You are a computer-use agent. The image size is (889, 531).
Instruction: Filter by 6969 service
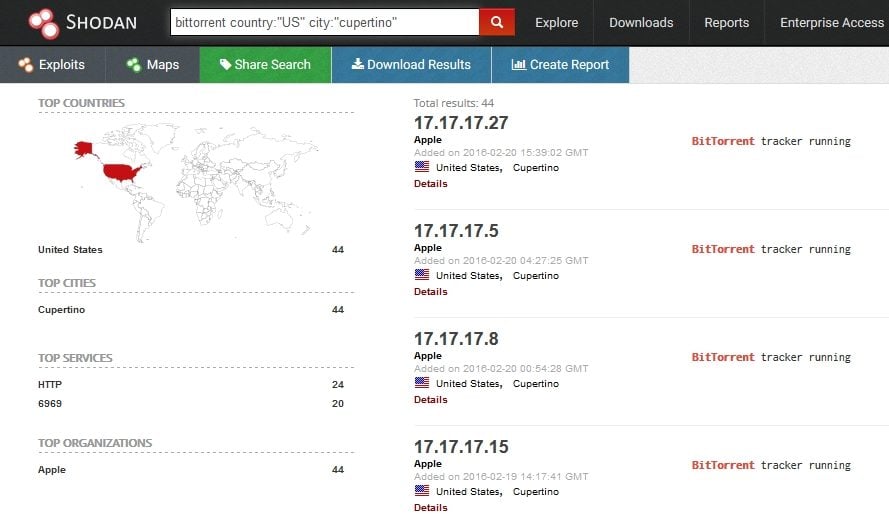pos(50,403)
